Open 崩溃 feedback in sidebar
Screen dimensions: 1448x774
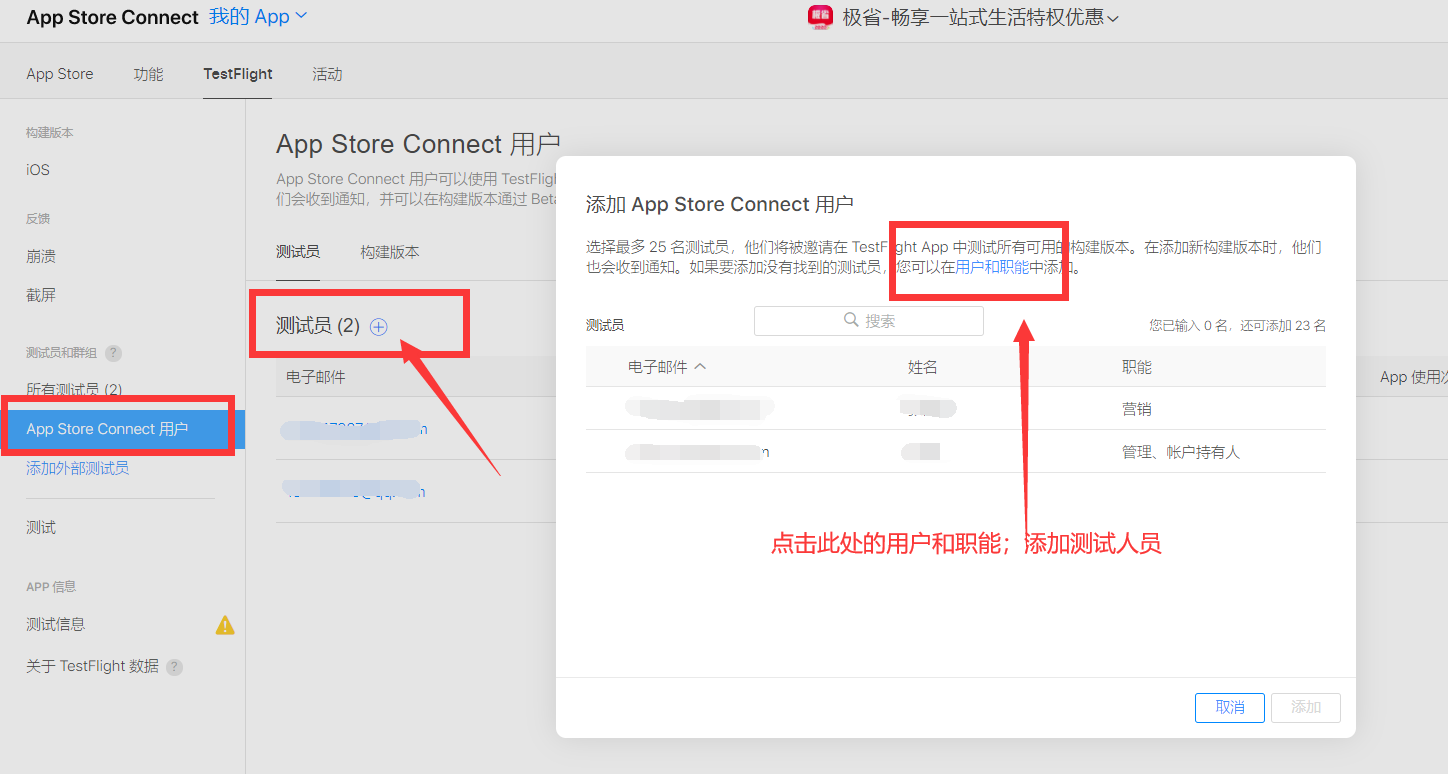(x=41, y=257)
